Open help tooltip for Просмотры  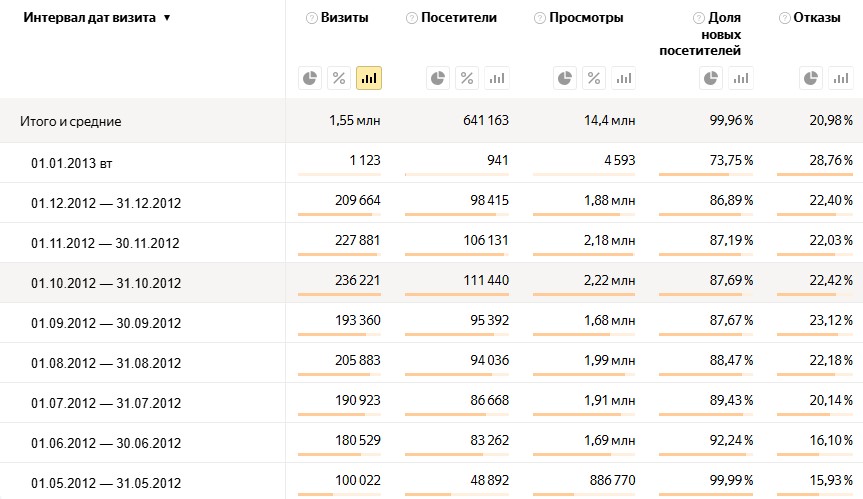coord(540,18)
